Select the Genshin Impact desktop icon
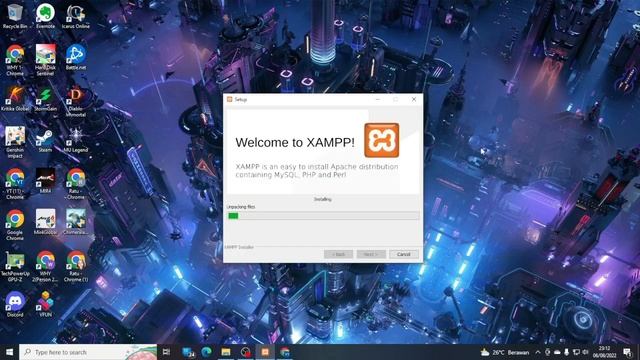The height and width of the screenshot is (360, 640). 15,142
